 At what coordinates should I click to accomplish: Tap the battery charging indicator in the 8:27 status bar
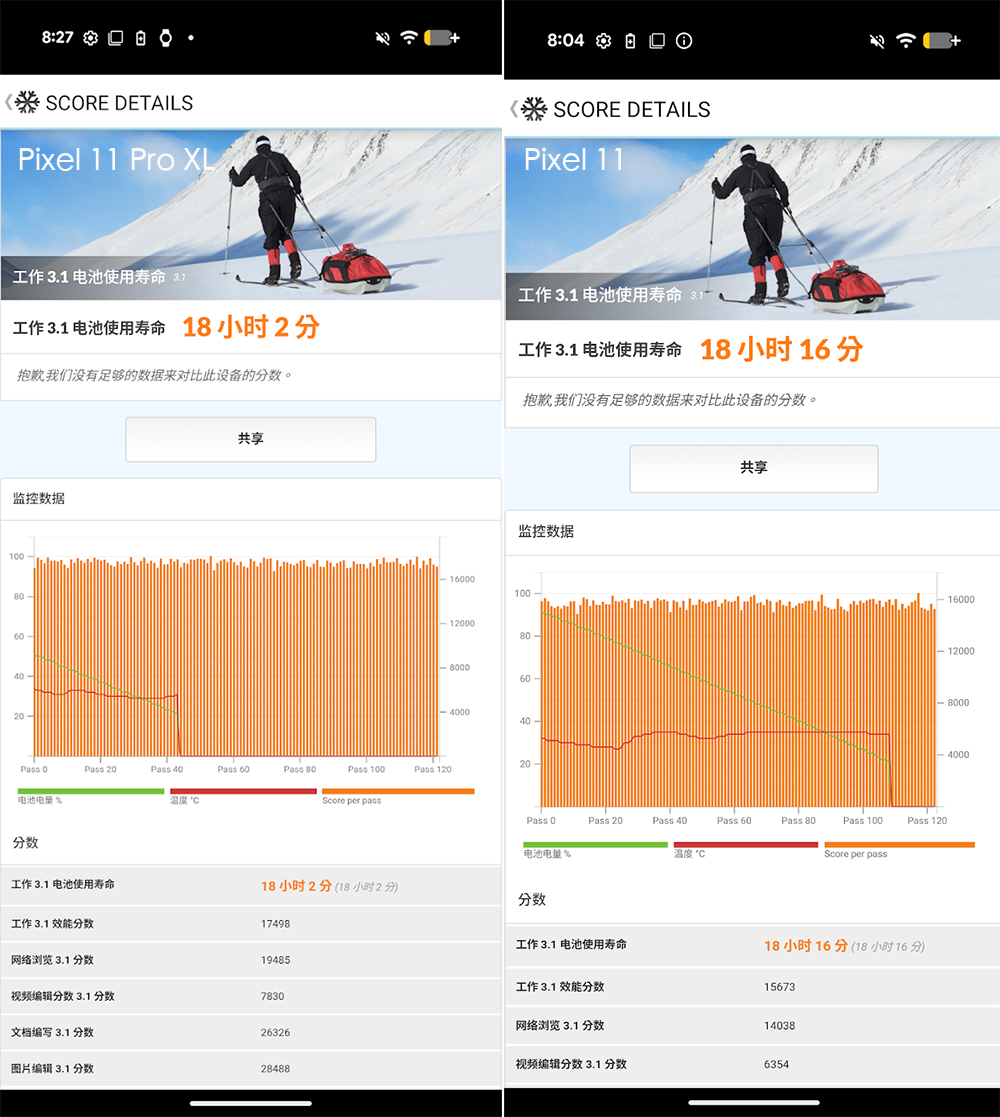point(442,38)
